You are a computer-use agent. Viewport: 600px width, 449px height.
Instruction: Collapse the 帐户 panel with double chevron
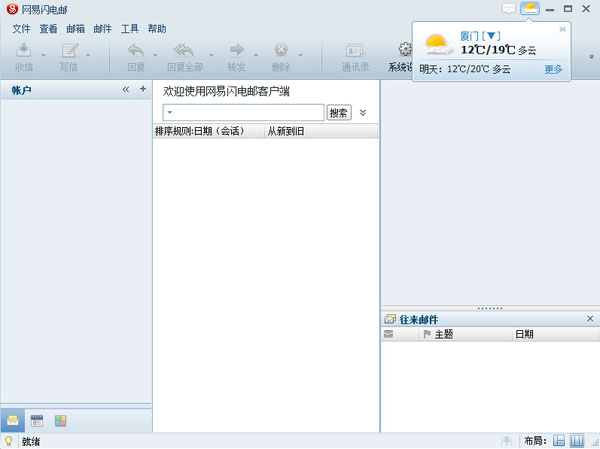pyautogui.click(x=126, y=90)
